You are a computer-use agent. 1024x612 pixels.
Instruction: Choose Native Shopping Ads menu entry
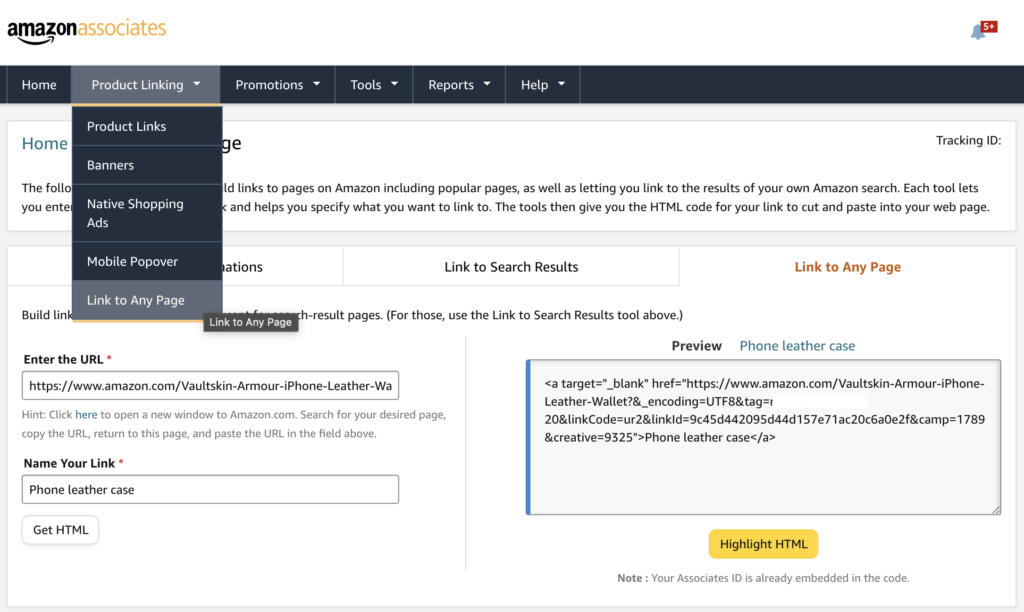pyautogui.click(x=147, y=213)
